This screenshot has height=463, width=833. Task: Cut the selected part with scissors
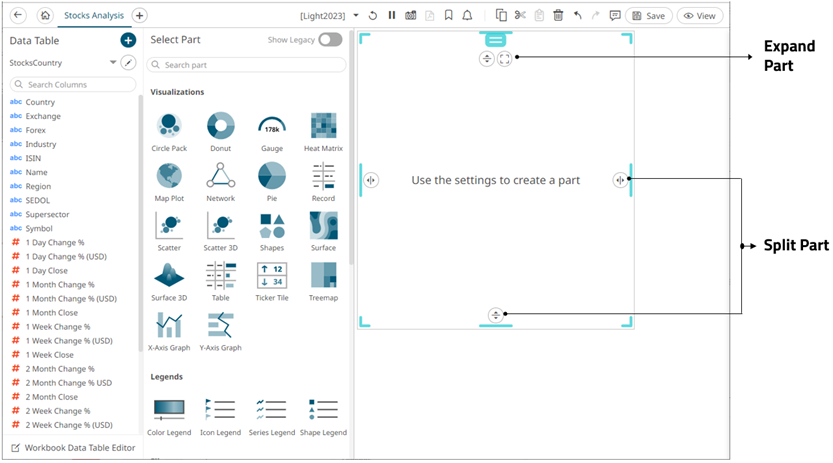tap(520, 15)
